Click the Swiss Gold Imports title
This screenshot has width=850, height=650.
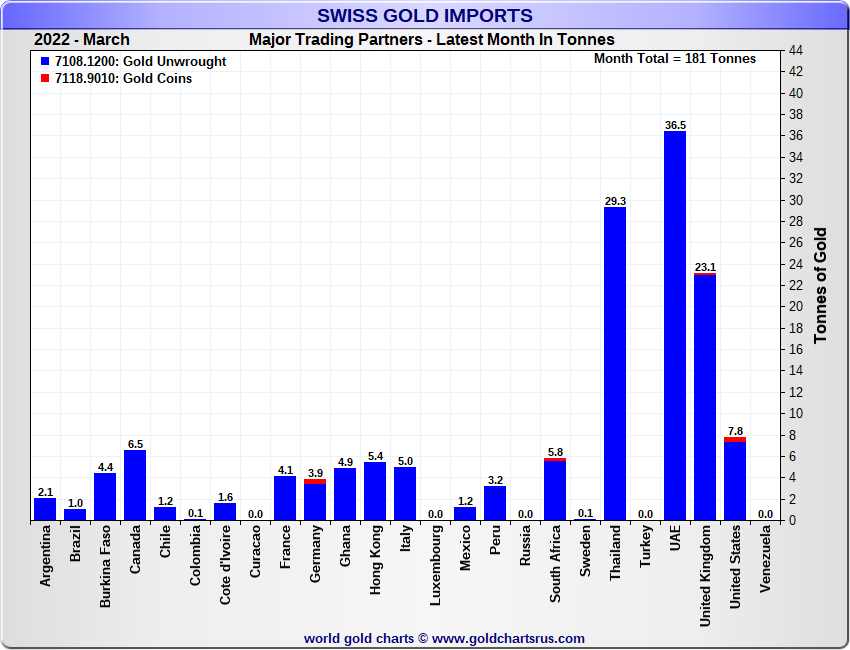[425, 16]
